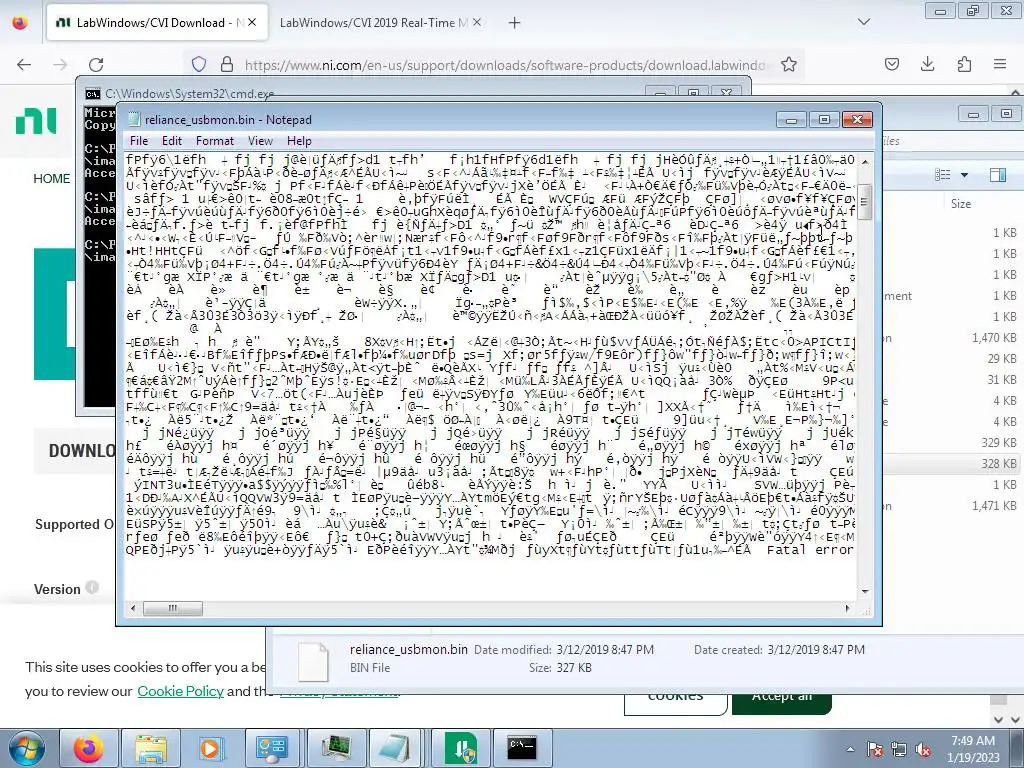Open the cmd.exe taskbar button

(x=522, y=748)
